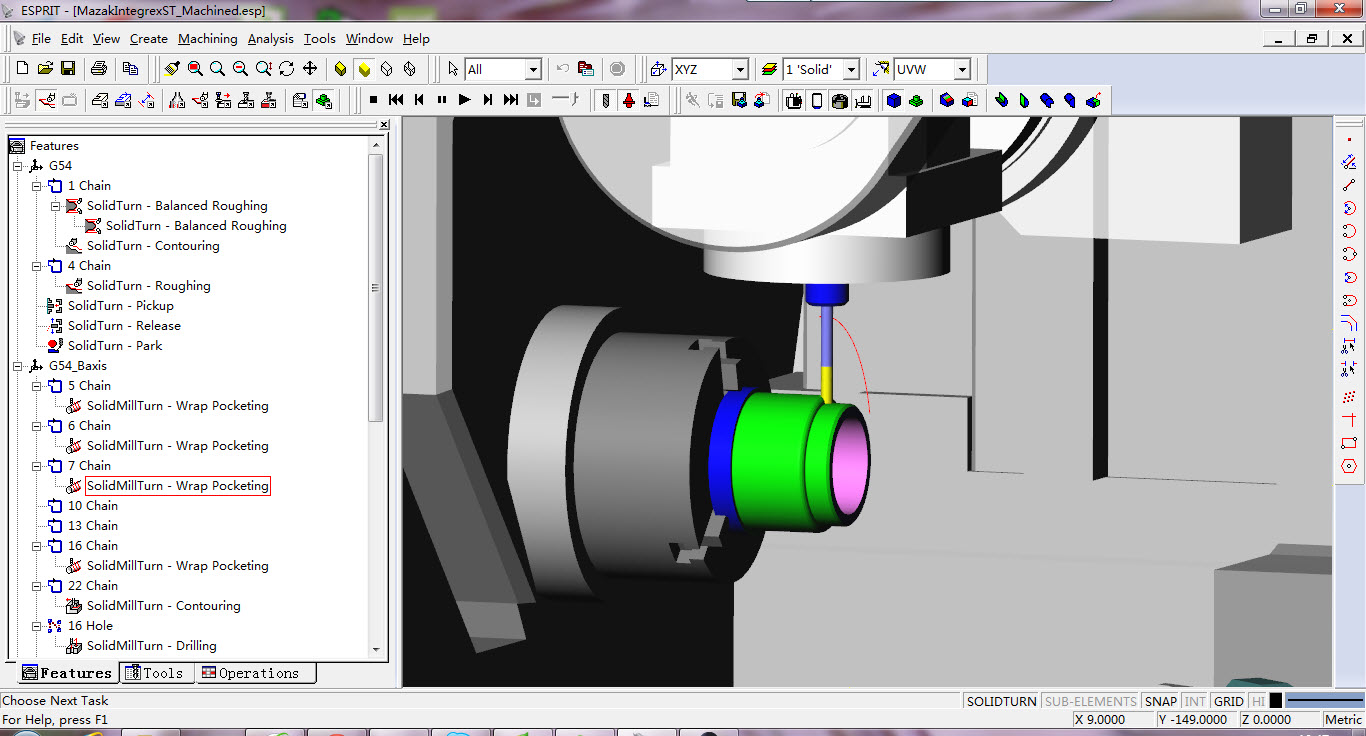Save the file using the floppy icon
Screen dimensions: 1366x736
point(68,69)
